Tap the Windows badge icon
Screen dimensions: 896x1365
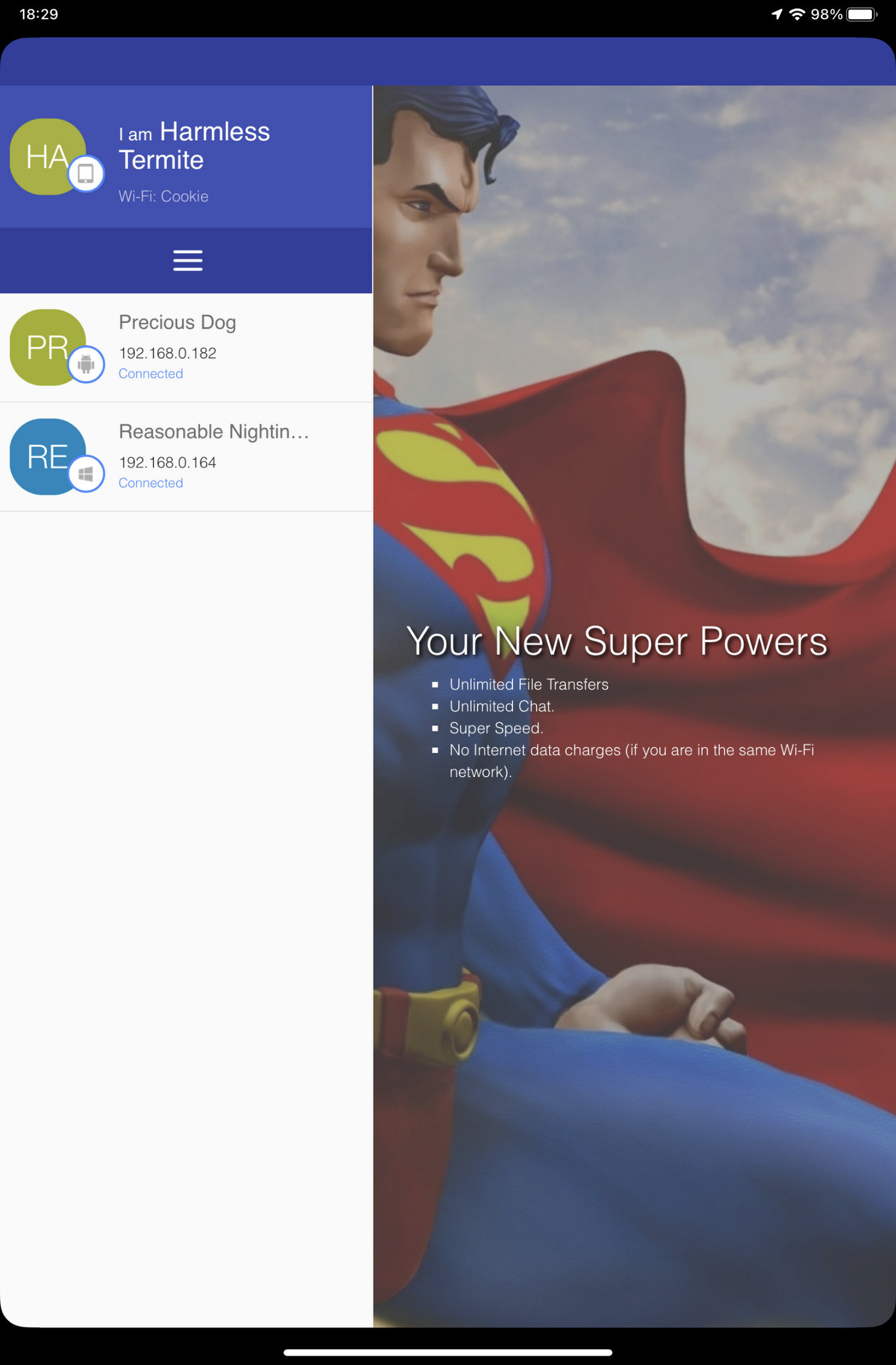point(86,473)
